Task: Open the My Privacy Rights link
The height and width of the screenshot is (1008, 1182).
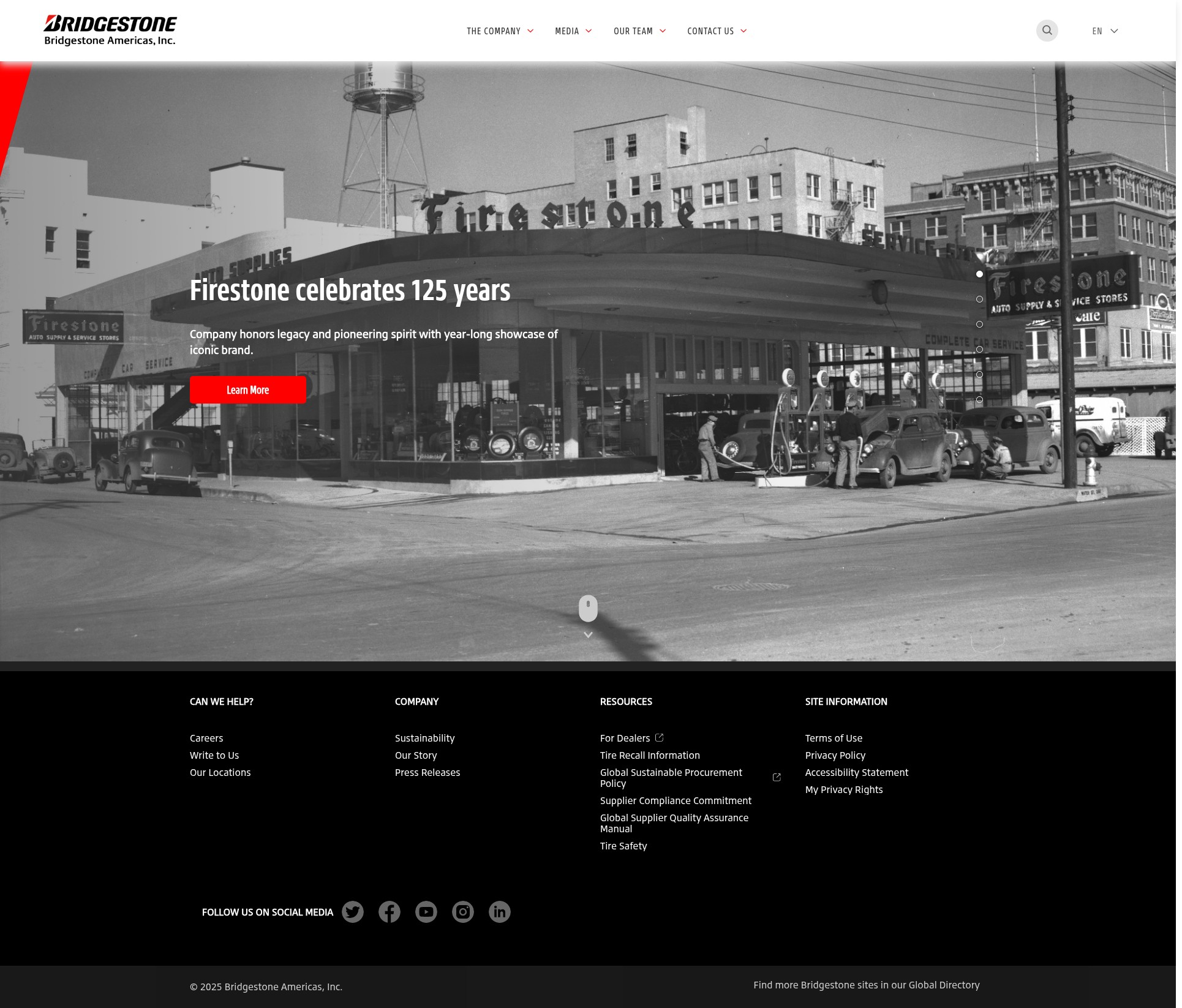Action: (844, 789)
